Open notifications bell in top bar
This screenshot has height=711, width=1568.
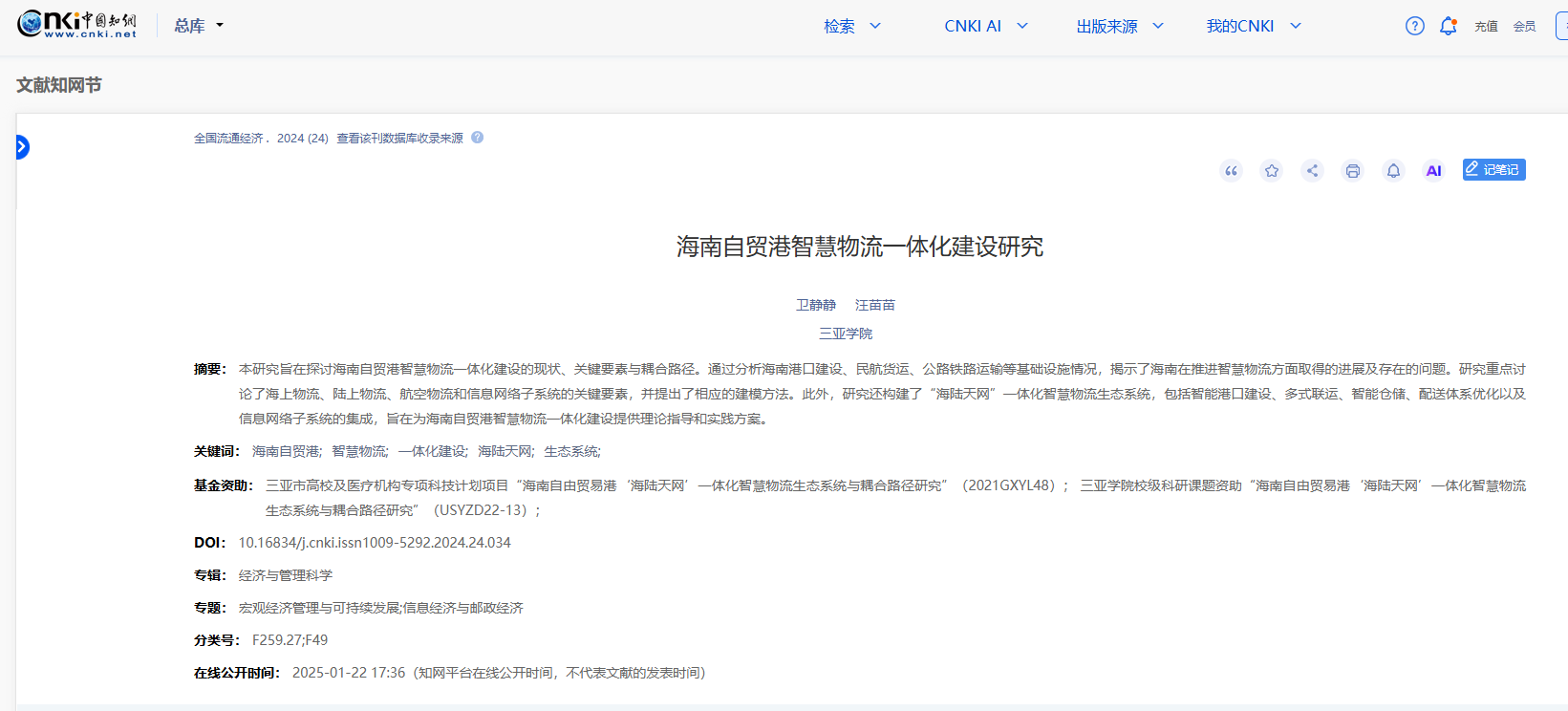click(x=1448, y=26)
